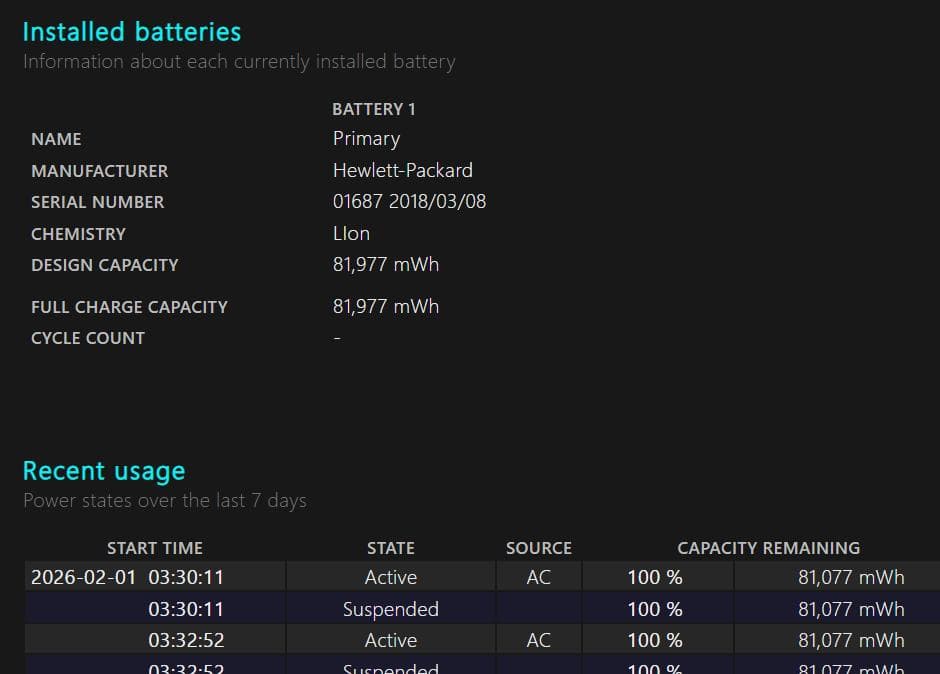Click the Hewlett-Packard manufacturer value

(402, 171)
